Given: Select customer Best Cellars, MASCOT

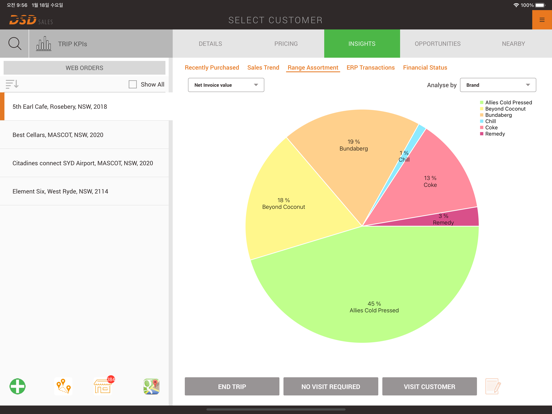Looking at the screenshot, I should 84,135.
